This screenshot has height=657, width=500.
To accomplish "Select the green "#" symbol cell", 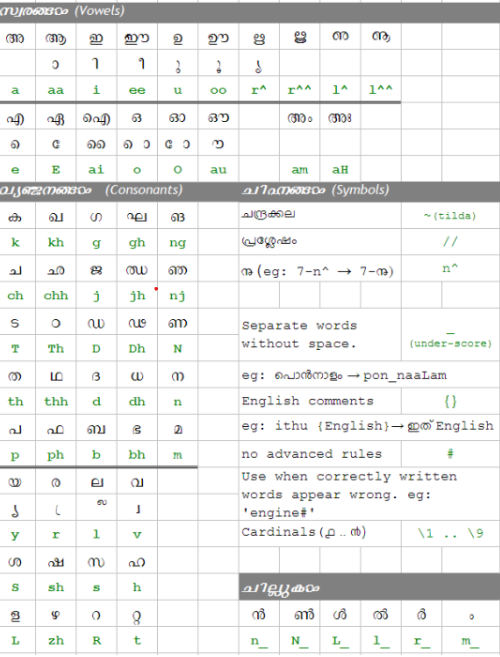I will click(x=450, y=453).
